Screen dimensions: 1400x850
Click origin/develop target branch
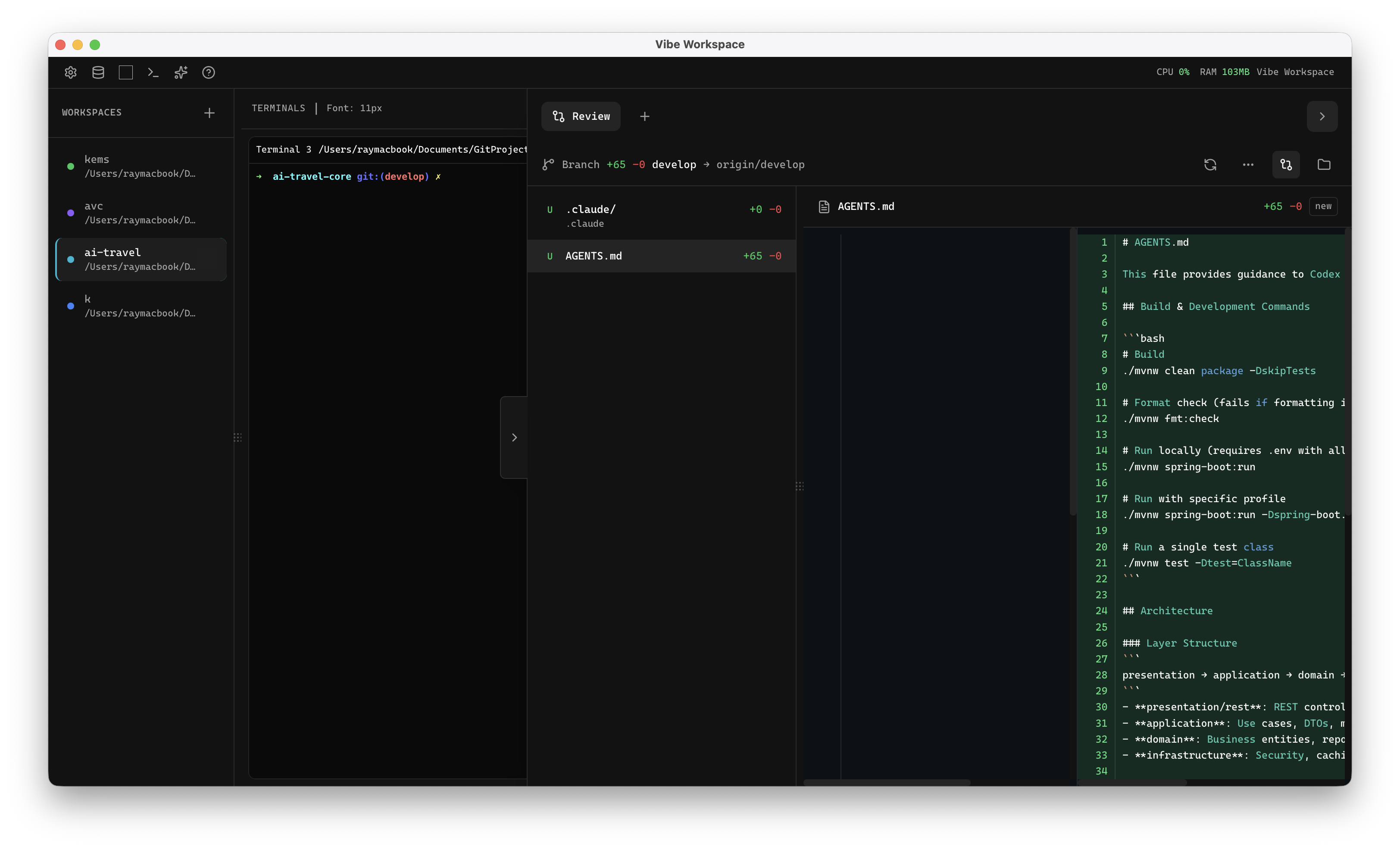click(759, 164)
